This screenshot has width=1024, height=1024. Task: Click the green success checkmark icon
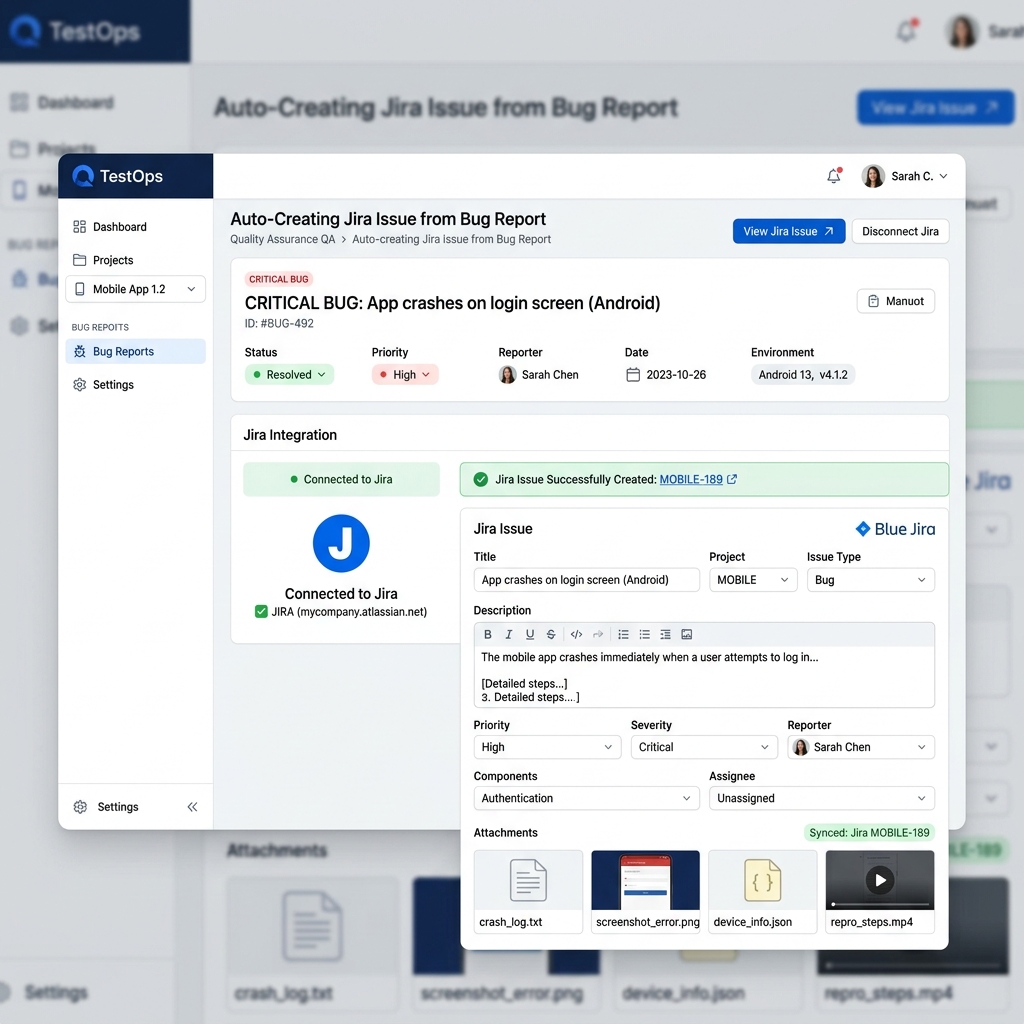point(481,479)
